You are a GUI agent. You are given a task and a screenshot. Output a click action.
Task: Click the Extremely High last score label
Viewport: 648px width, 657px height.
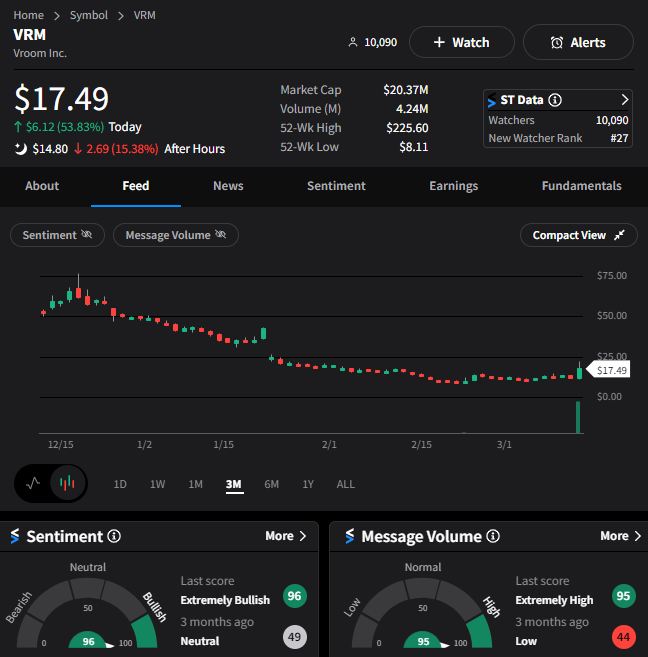point(554,600)
